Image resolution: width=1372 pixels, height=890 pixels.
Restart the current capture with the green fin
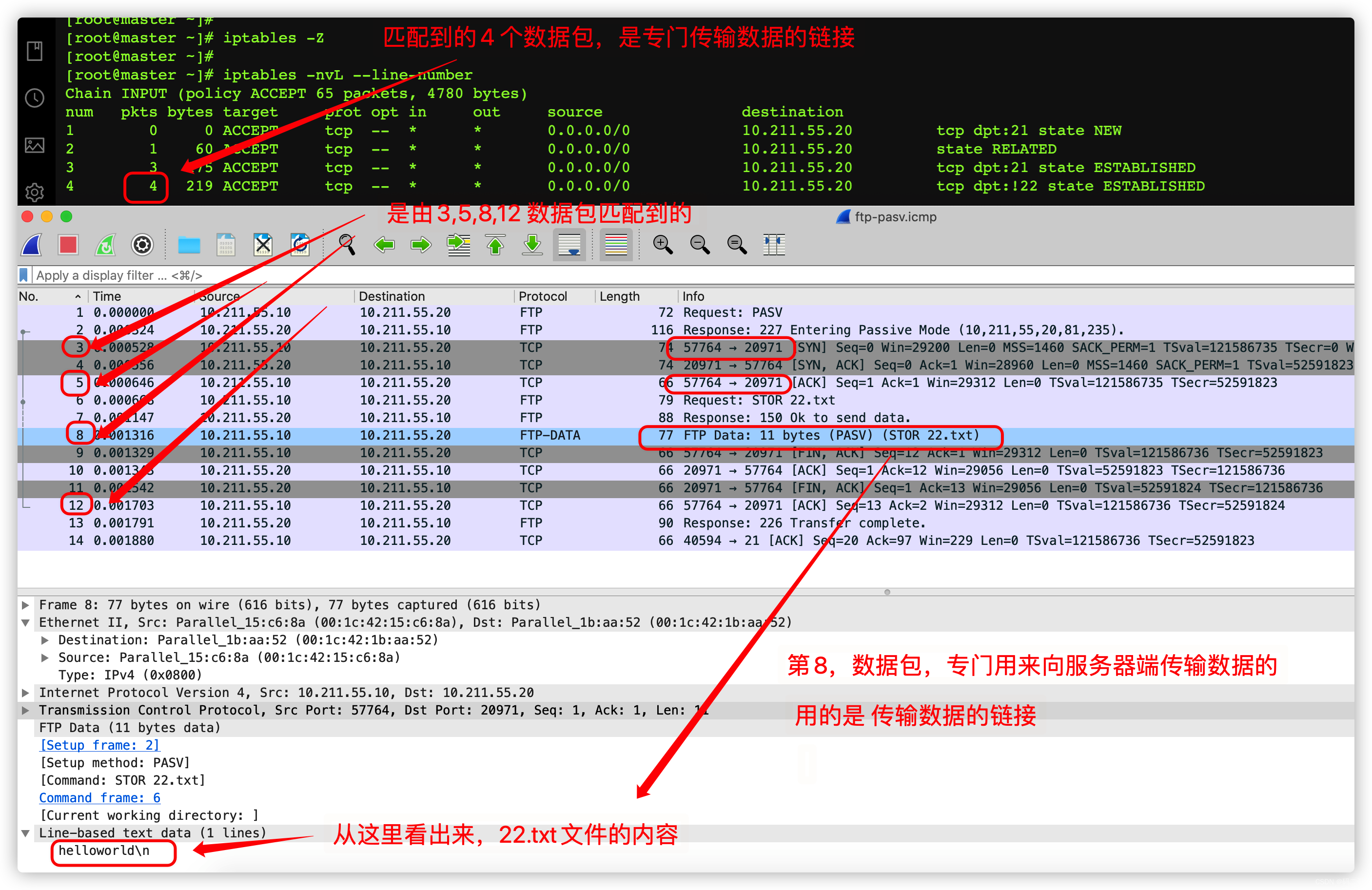tap(105, 245)
